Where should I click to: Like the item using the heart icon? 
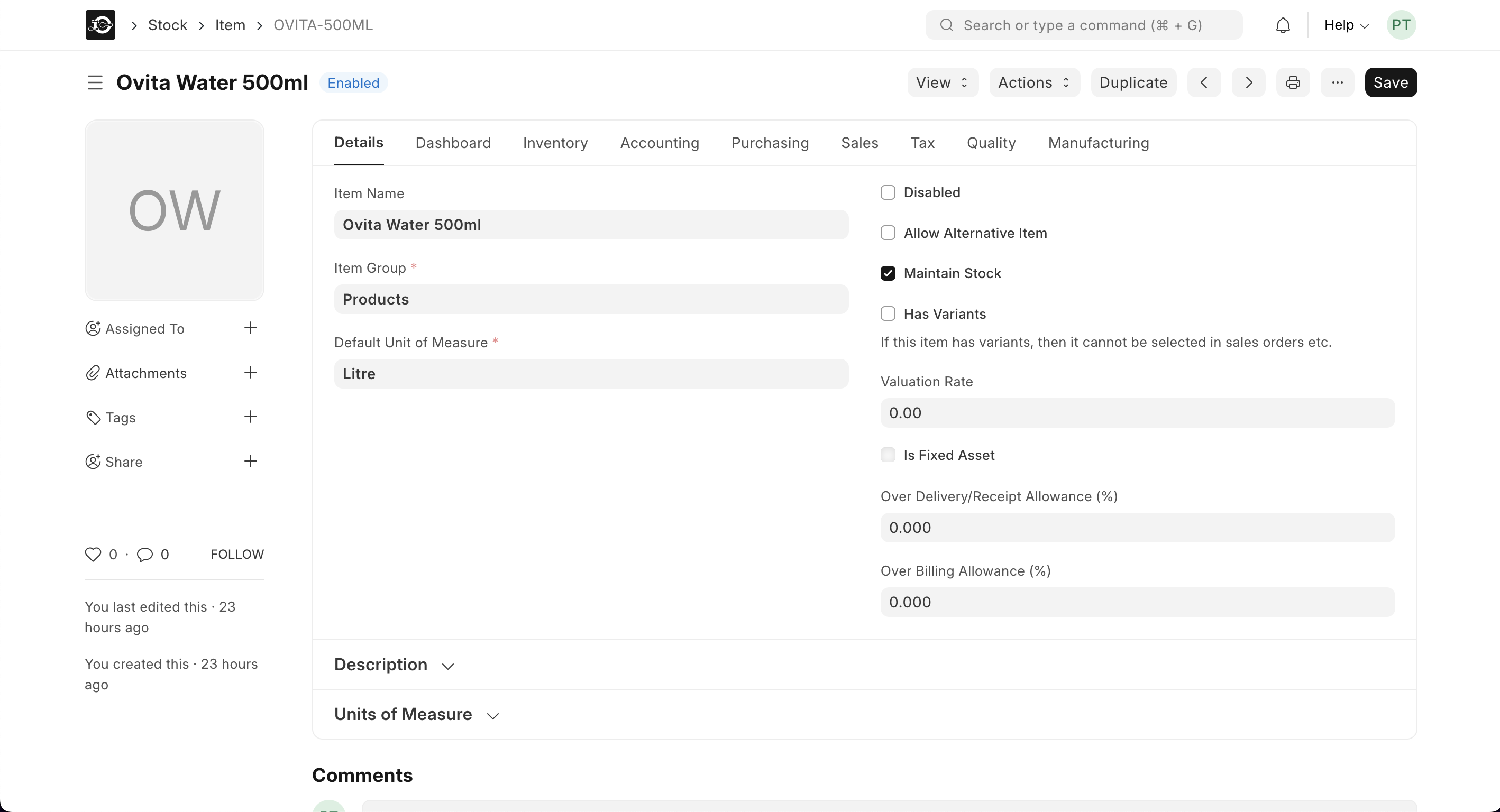(x=94, y=554)
